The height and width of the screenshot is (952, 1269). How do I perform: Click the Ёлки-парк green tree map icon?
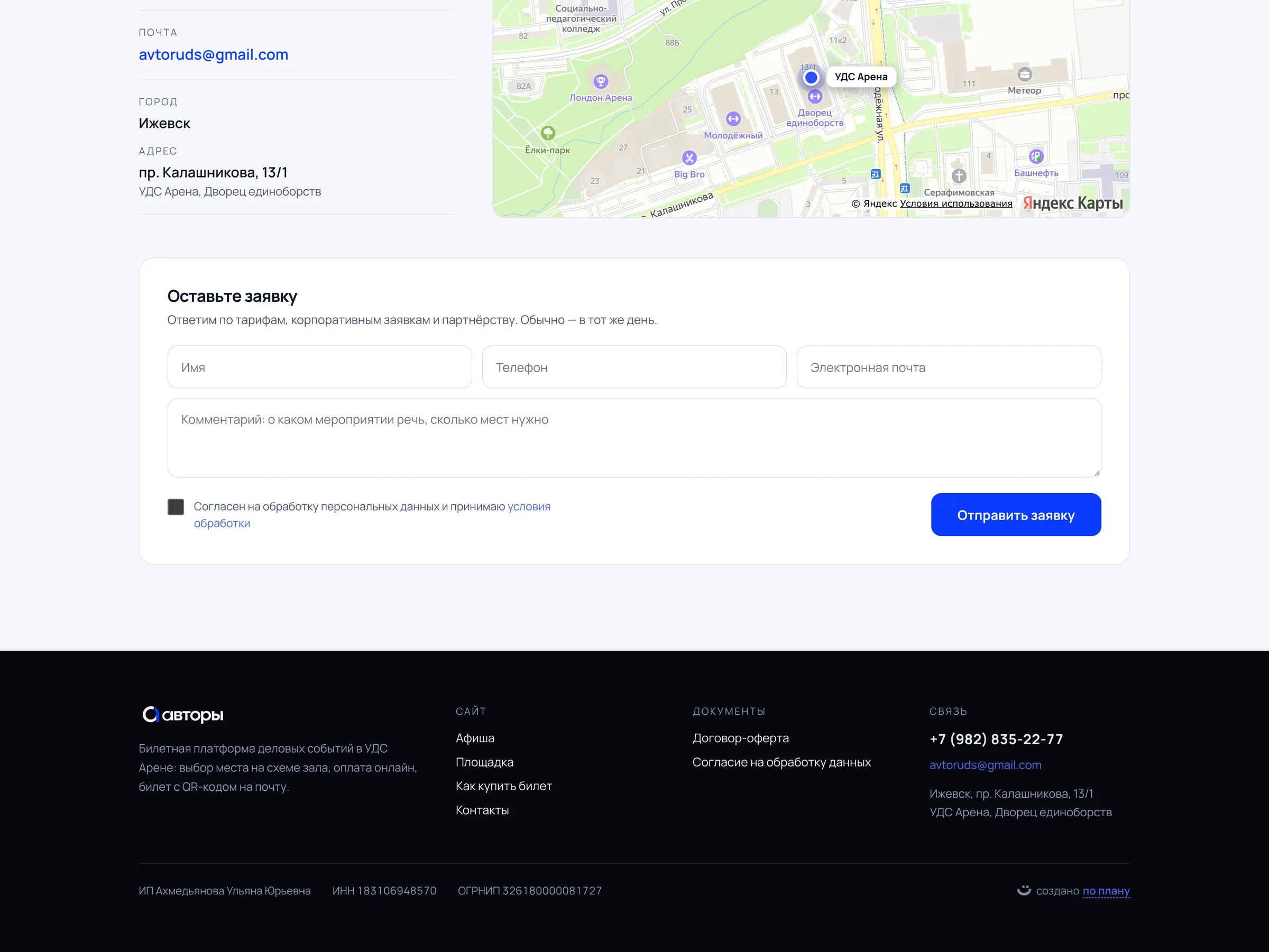548,133
